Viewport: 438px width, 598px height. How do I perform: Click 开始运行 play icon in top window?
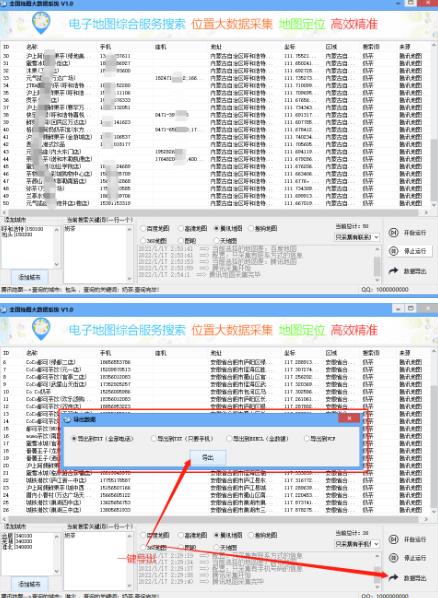pyautogui.click(x=393, y=233)
